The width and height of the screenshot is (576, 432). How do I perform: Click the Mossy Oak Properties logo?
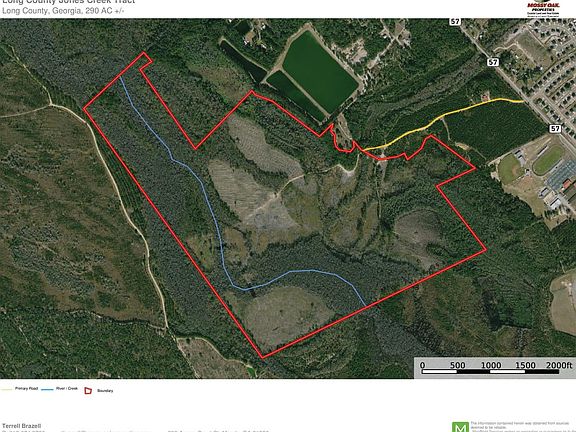coord(543,8)
